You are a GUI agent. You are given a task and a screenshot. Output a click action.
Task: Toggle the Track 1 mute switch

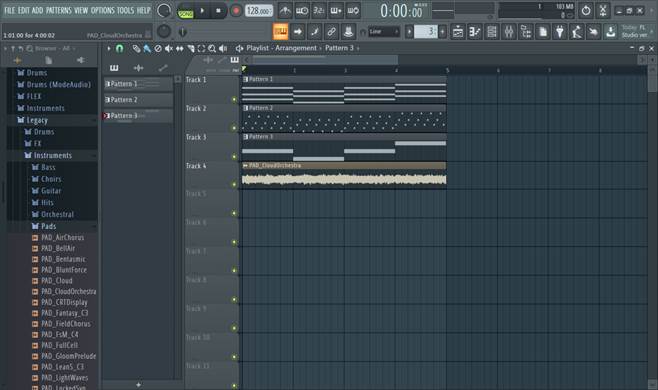coord(234,99)
